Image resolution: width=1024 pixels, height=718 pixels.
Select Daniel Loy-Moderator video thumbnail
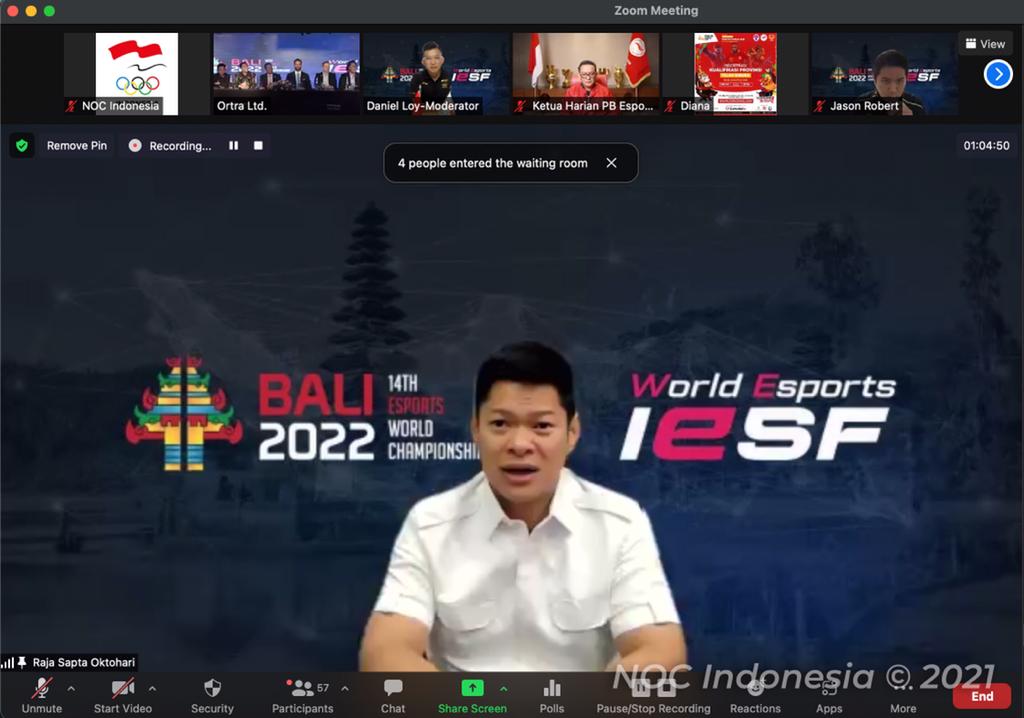point(436,74)
